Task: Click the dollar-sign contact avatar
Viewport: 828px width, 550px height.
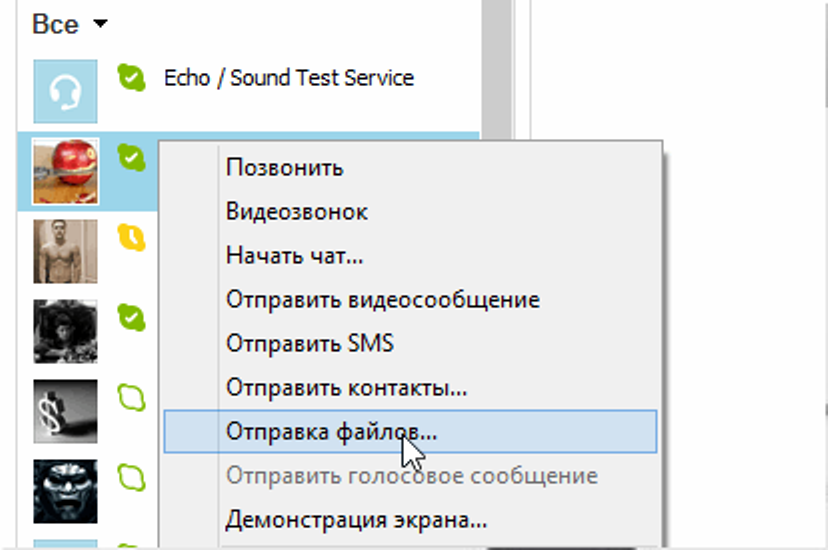Action: pos(66,410)
